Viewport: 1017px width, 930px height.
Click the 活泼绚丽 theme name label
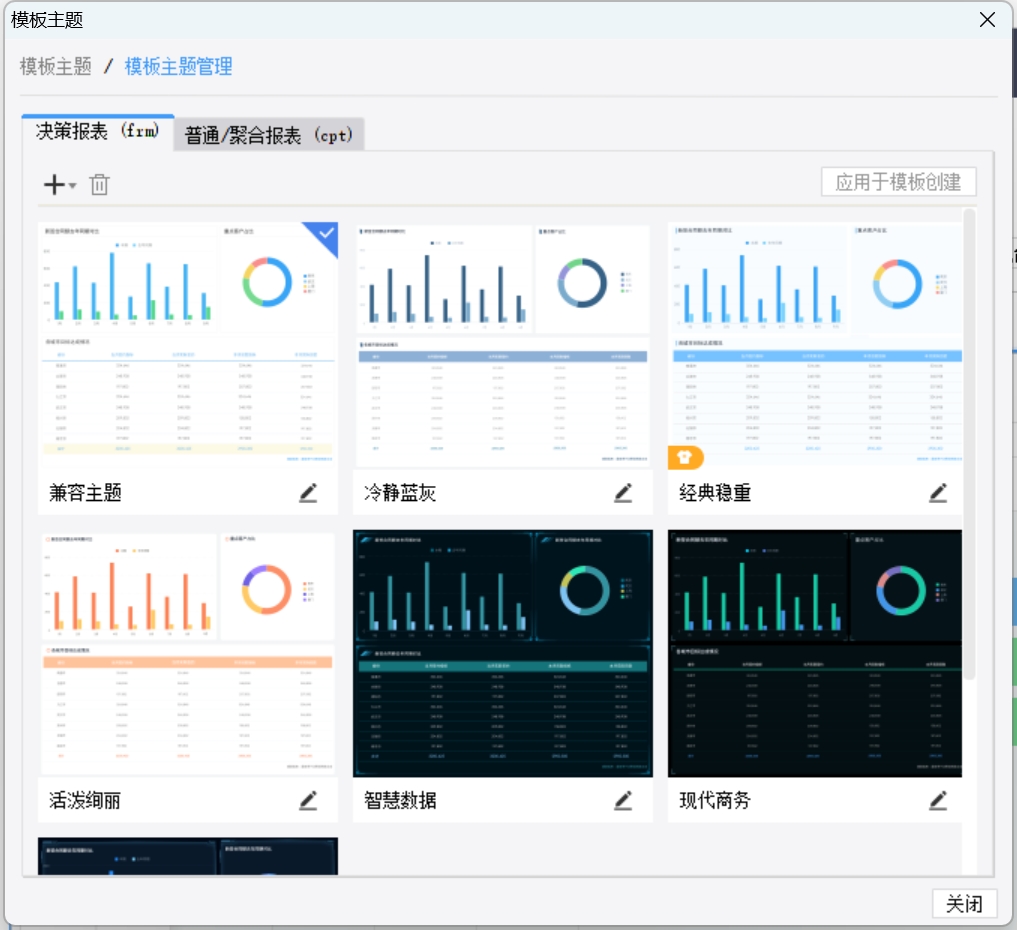pyautogui.click(x=86, y=800)
